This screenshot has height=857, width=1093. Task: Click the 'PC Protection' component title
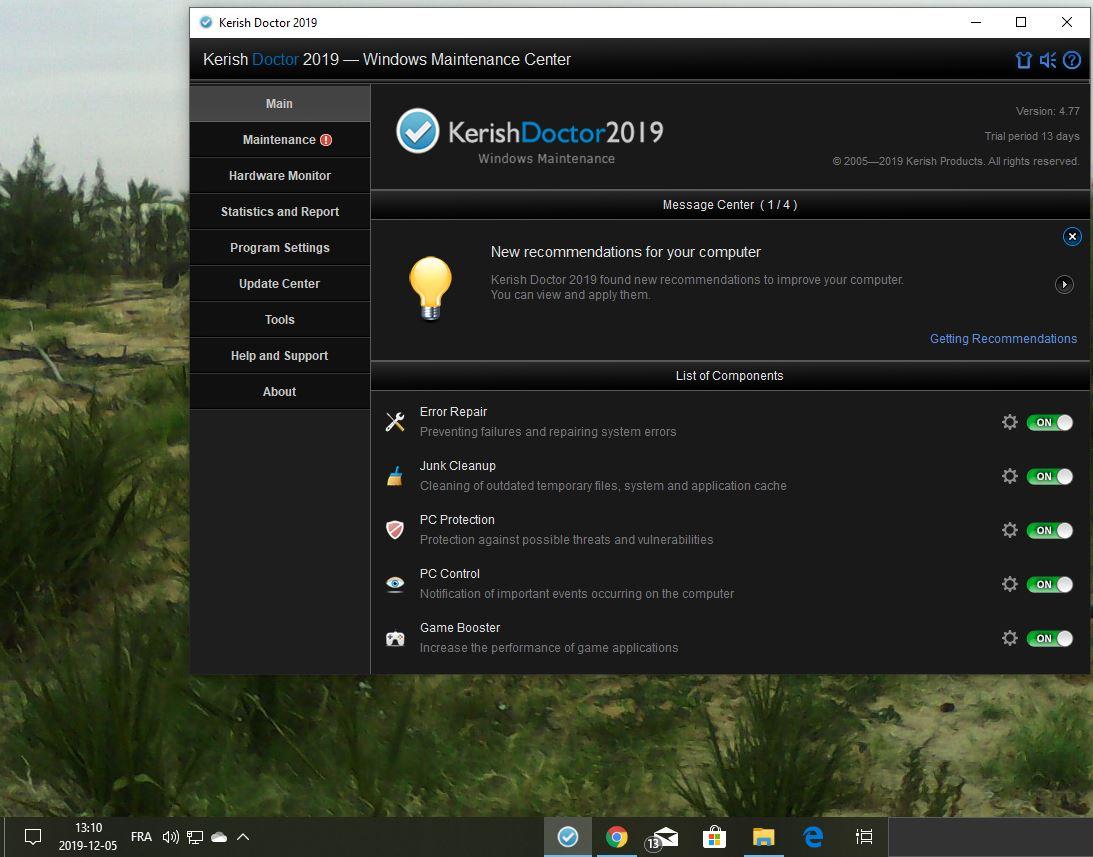[x=457, y=519]
